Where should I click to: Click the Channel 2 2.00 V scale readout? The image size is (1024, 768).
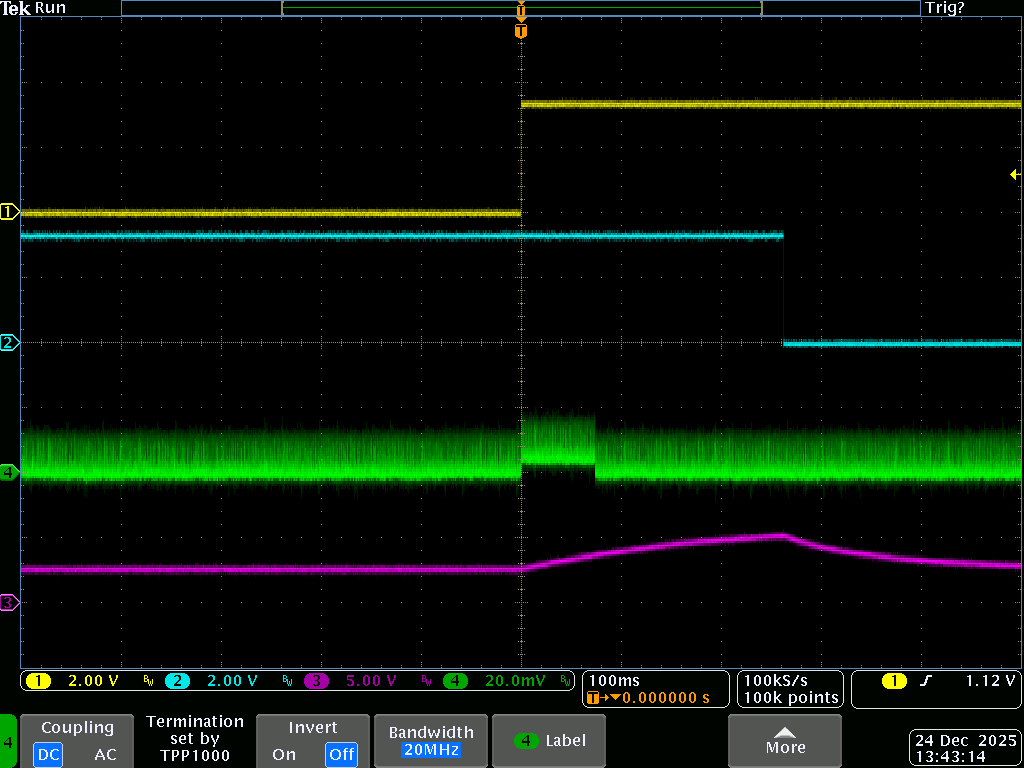click(232, 681)
